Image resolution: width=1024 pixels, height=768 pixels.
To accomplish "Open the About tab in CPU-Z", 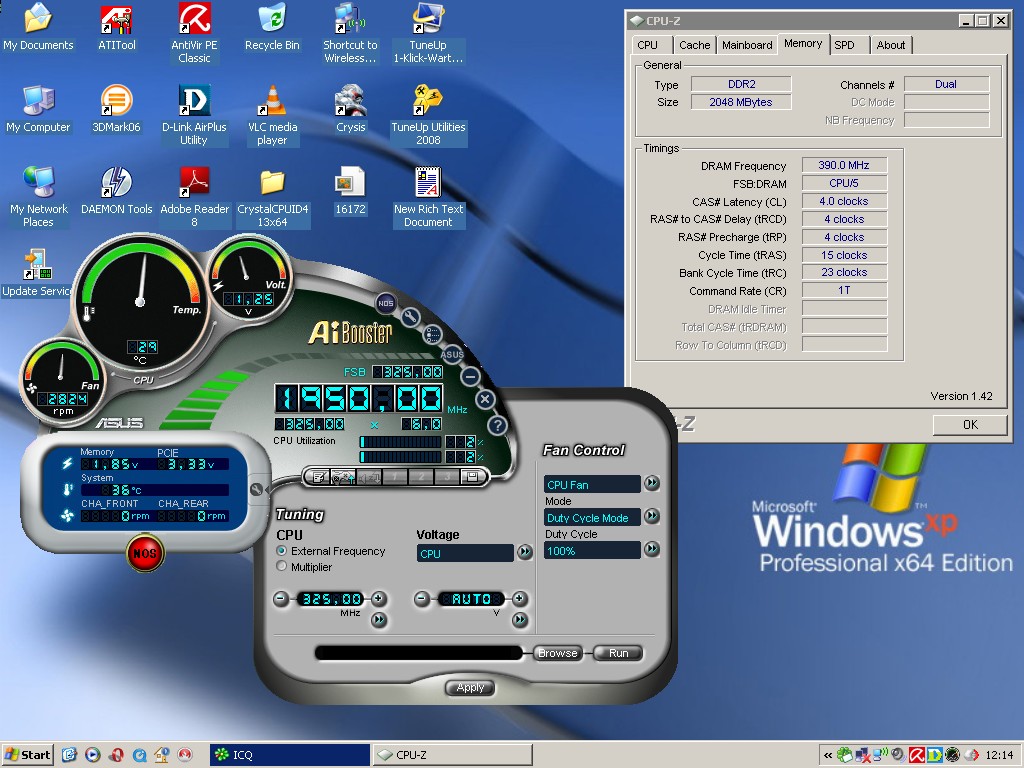I will coord(891,45).
